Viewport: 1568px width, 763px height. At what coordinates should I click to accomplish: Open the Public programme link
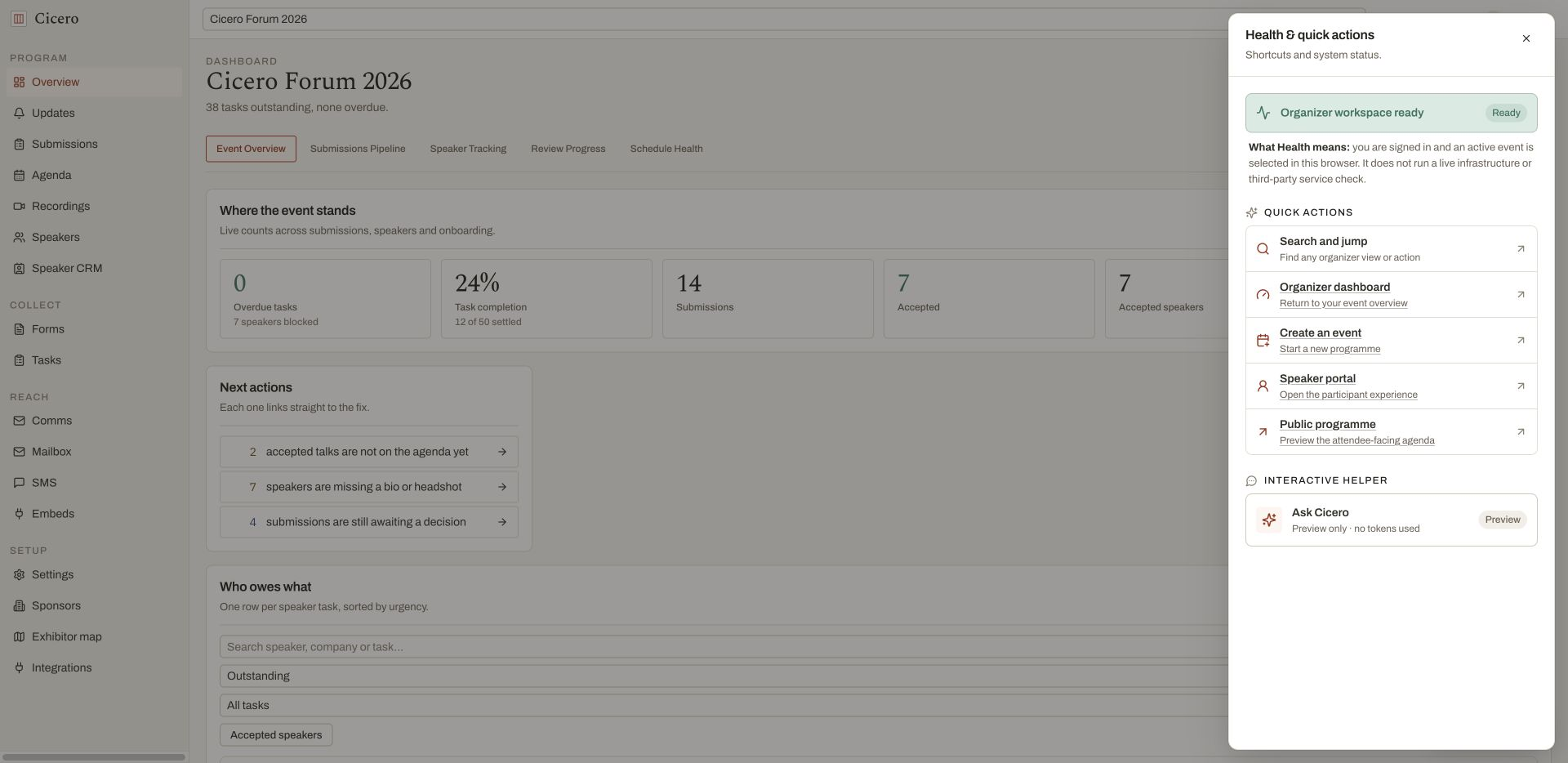1391,432
